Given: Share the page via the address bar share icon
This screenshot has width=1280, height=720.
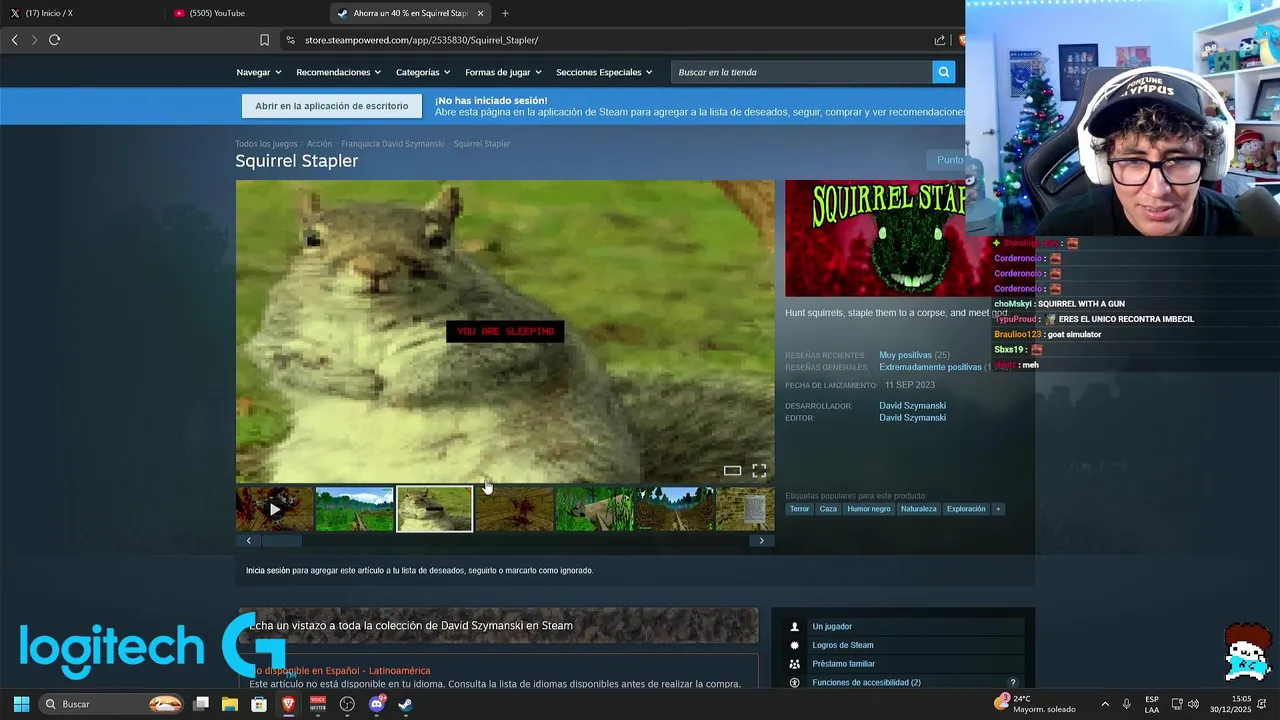Looking at the screenshot, I should pyautogui.click(x=940, y=40).
